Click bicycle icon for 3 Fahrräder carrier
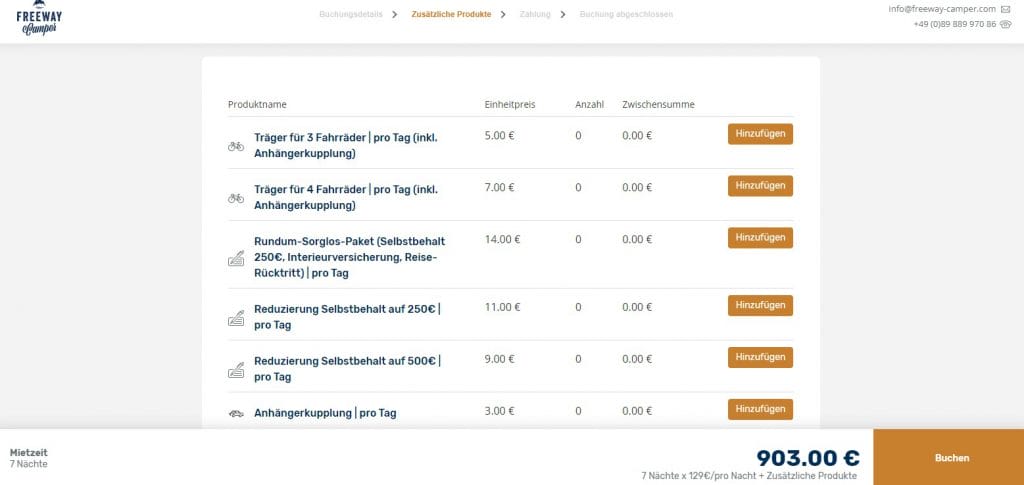 [x=236, y=146]
